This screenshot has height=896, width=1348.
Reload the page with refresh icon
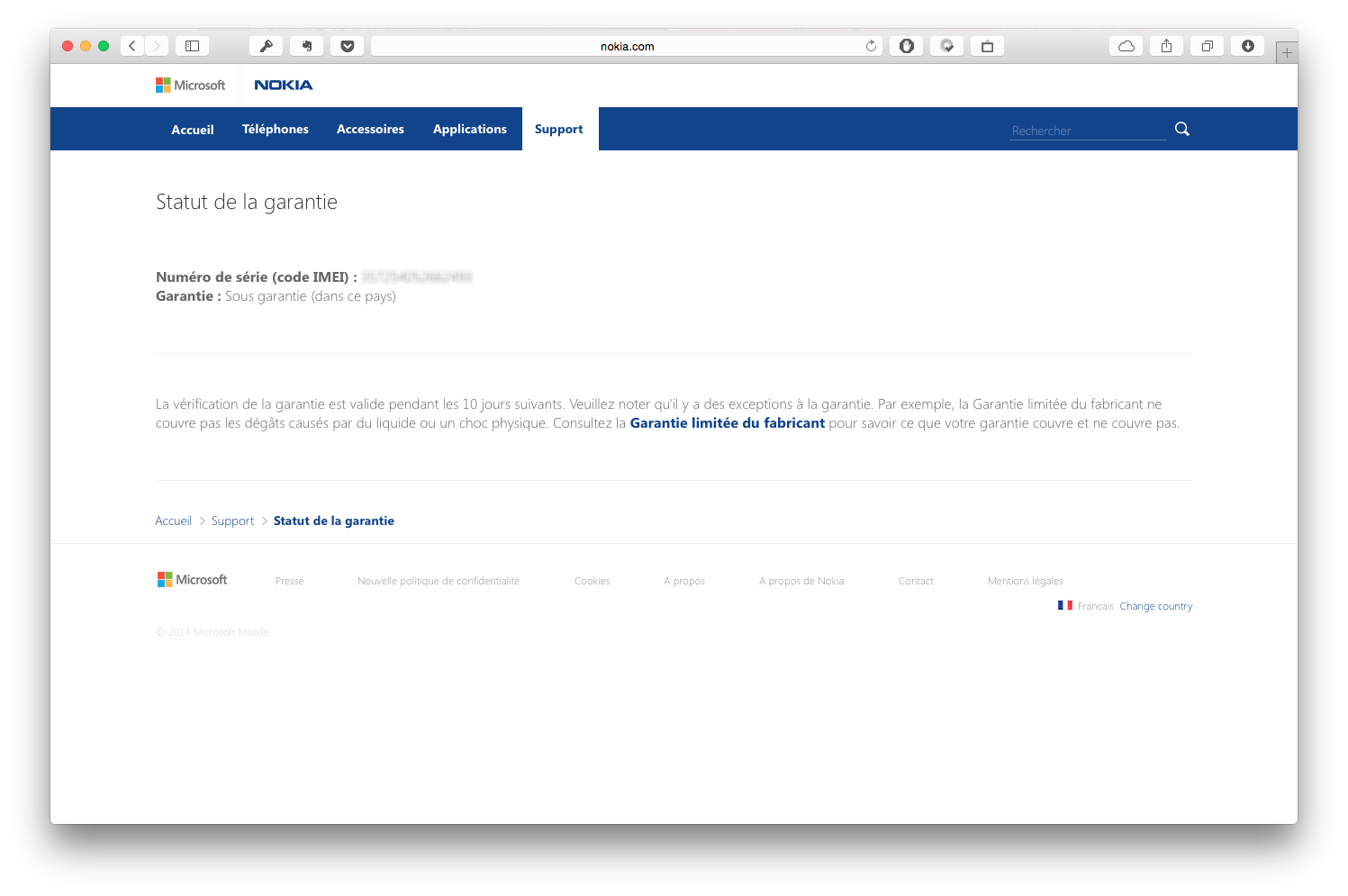pyautogui.click(x=871, y=46)
